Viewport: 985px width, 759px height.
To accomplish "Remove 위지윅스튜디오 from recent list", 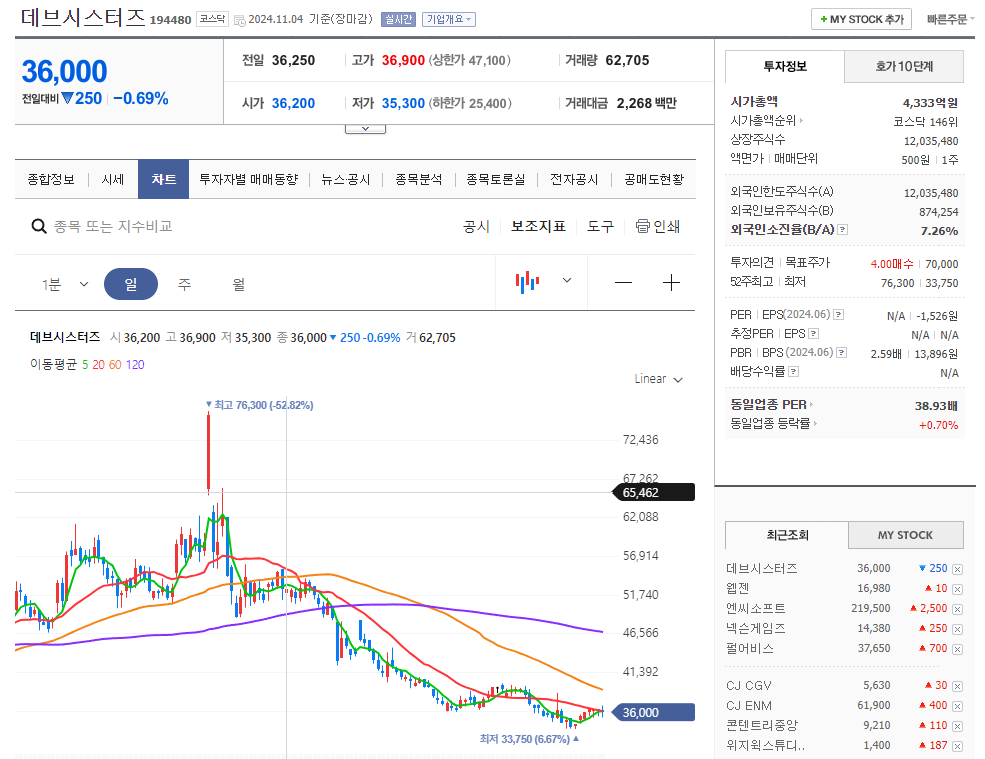I will point(957,746).
